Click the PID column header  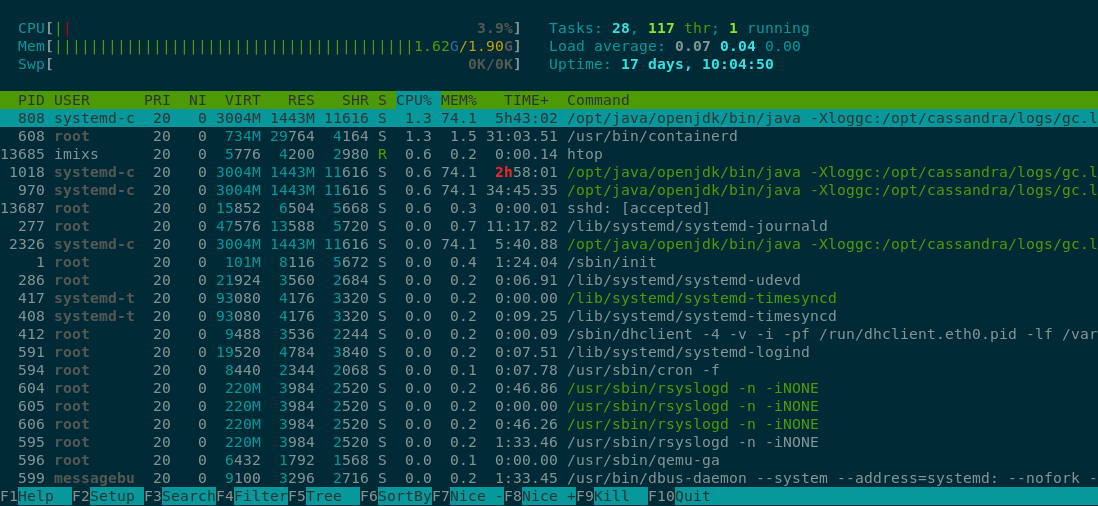(x=31, y=100)
